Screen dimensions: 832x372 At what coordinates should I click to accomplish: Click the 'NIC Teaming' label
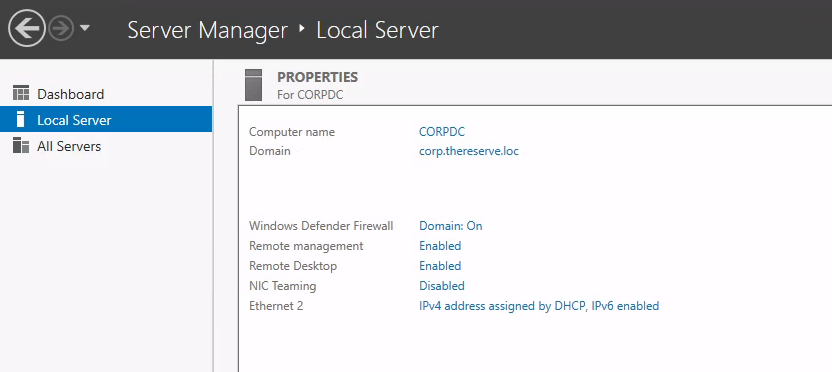click(282, 286)
